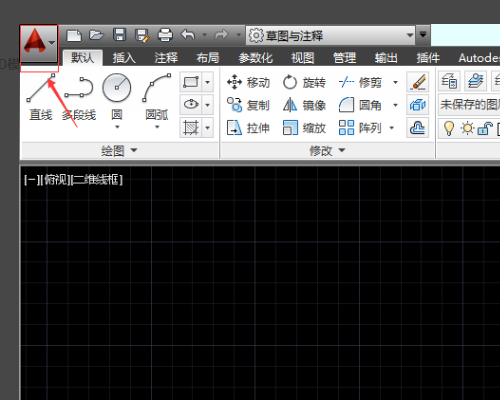Toggle the layer lock padlock icon
The image size is (500, 400).
pos(485,128)
